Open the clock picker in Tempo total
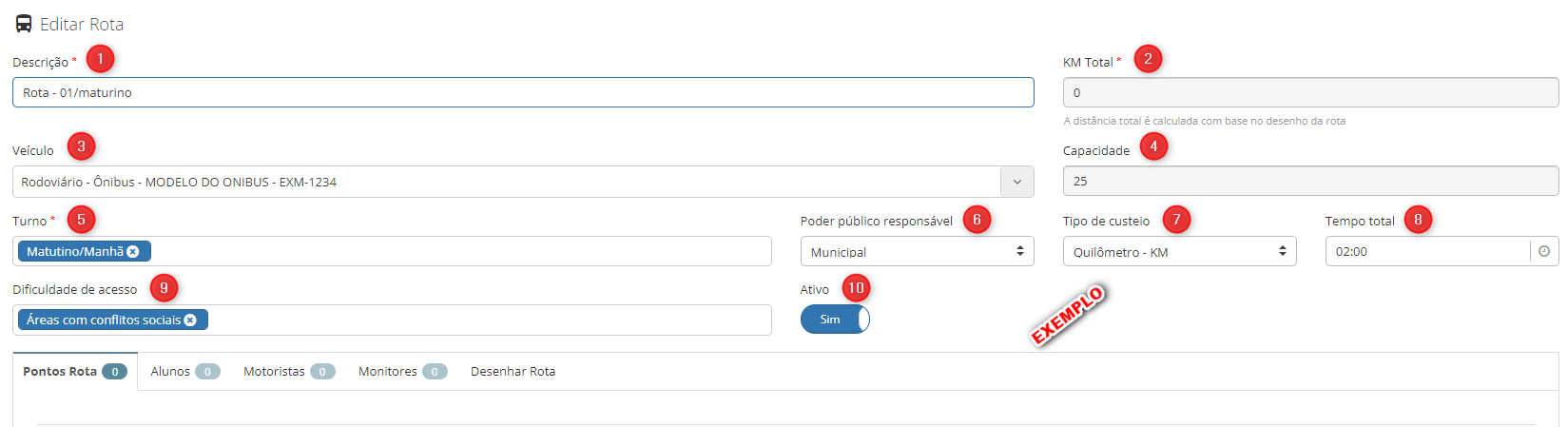The height and width of the screenshot is (427, 1568). coord(1544,251)
